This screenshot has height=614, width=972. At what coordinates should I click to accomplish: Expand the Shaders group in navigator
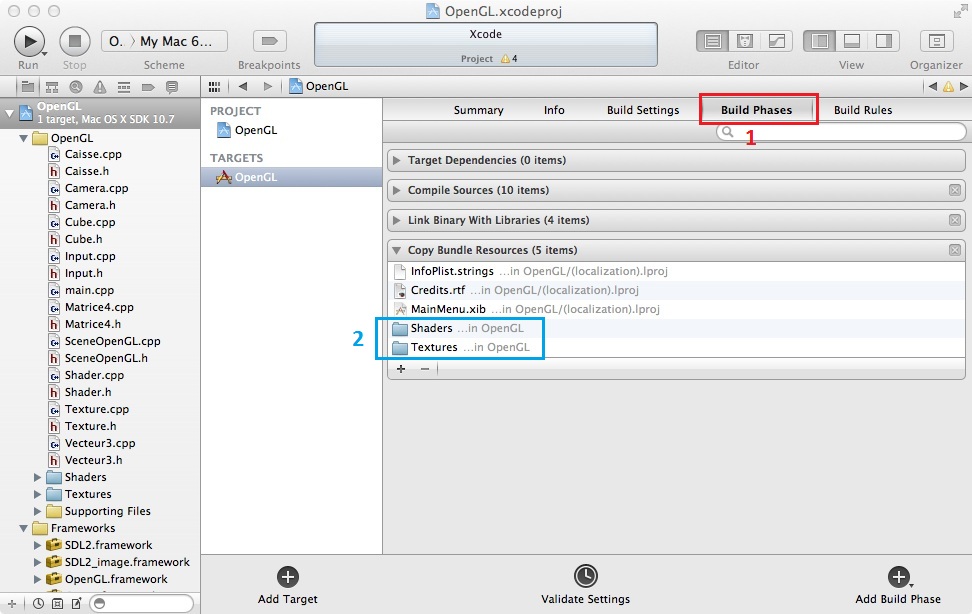point(37,478)
